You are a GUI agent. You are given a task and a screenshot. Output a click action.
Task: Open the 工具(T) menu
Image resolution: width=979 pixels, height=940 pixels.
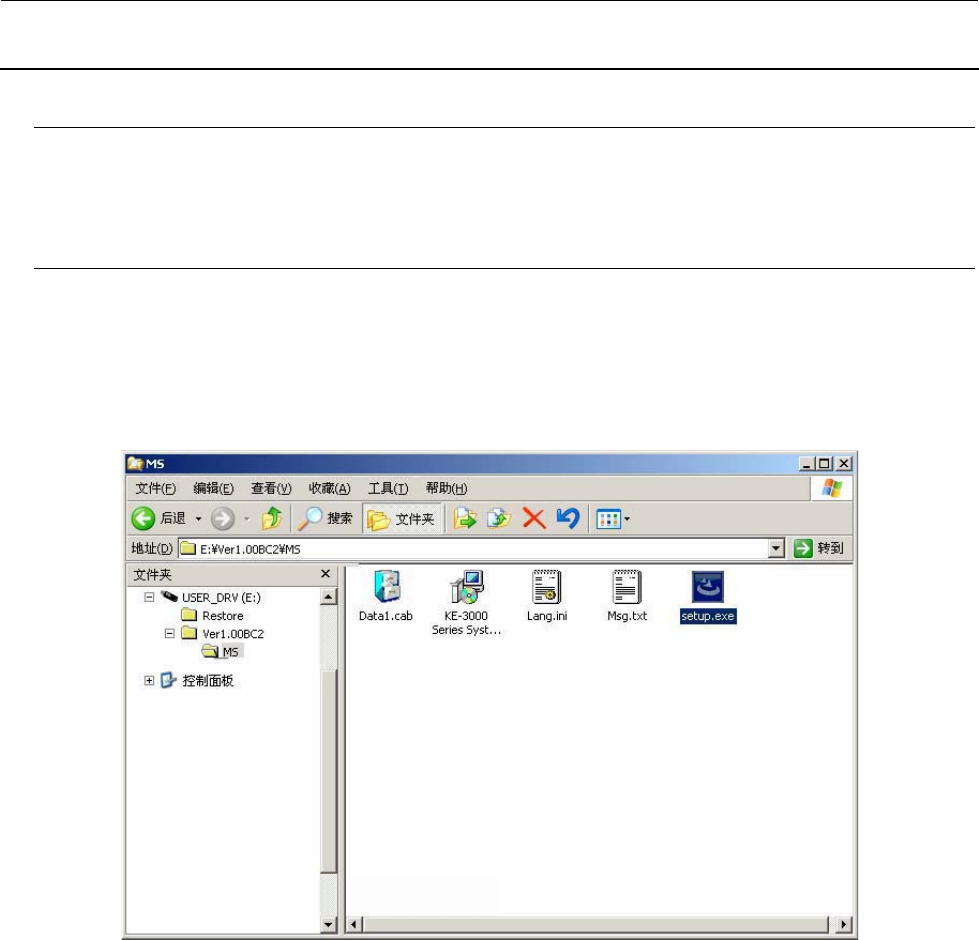coord(388,488)
